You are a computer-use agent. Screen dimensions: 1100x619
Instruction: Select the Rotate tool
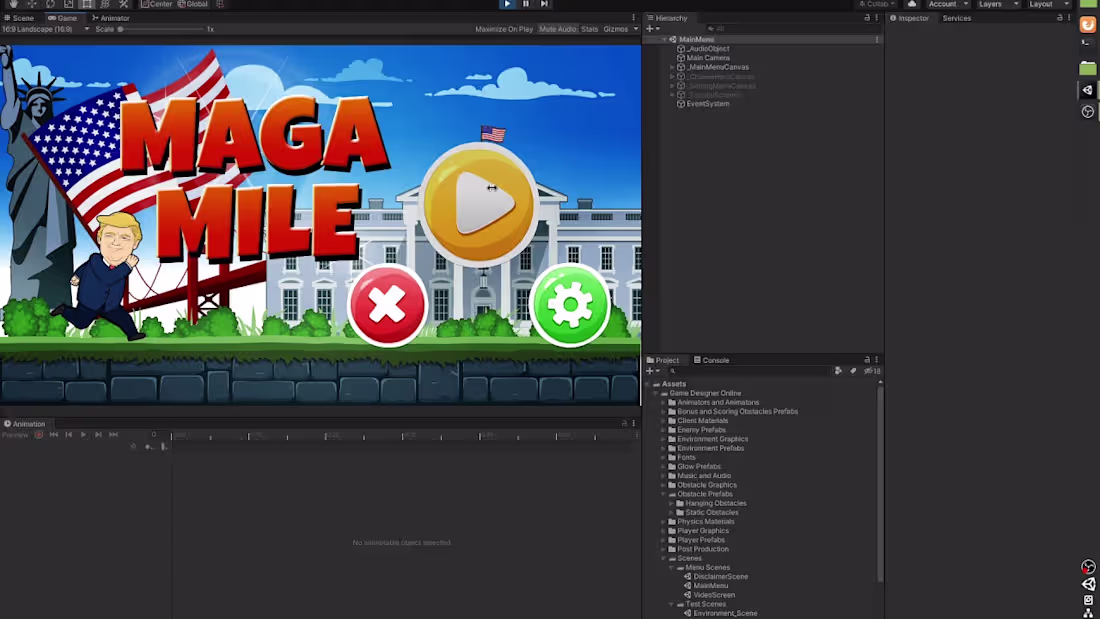[50, 5]
